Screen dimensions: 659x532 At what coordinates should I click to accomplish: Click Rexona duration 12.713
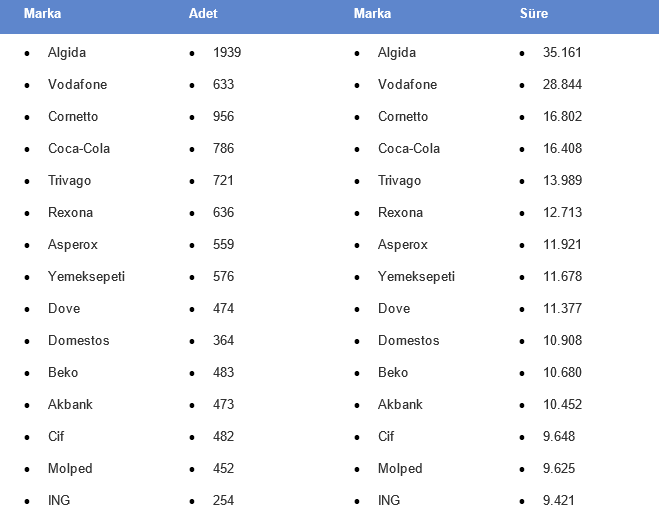(x=562, y=213)
